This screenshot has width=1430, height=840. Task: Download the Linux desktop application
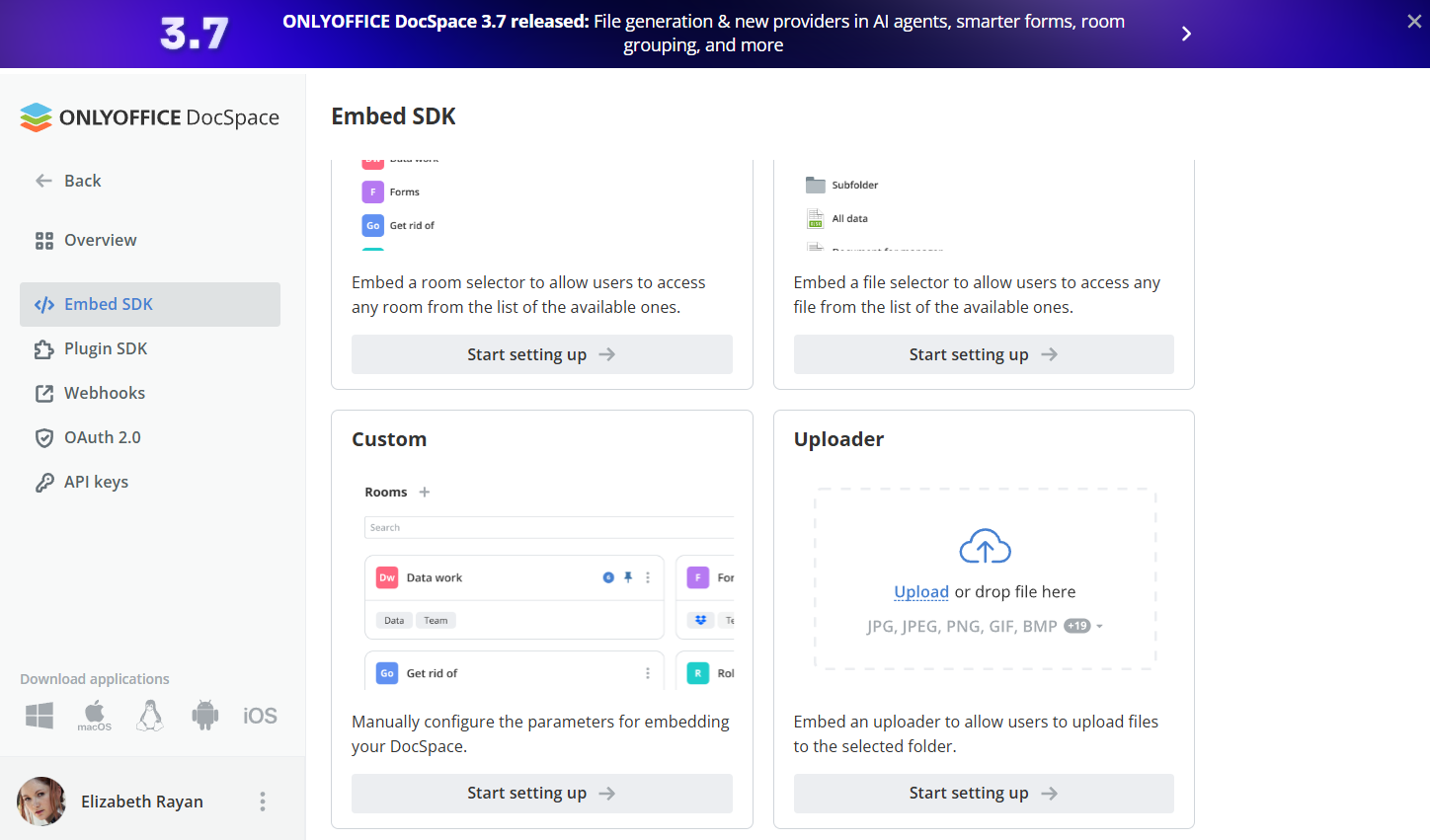150,716
